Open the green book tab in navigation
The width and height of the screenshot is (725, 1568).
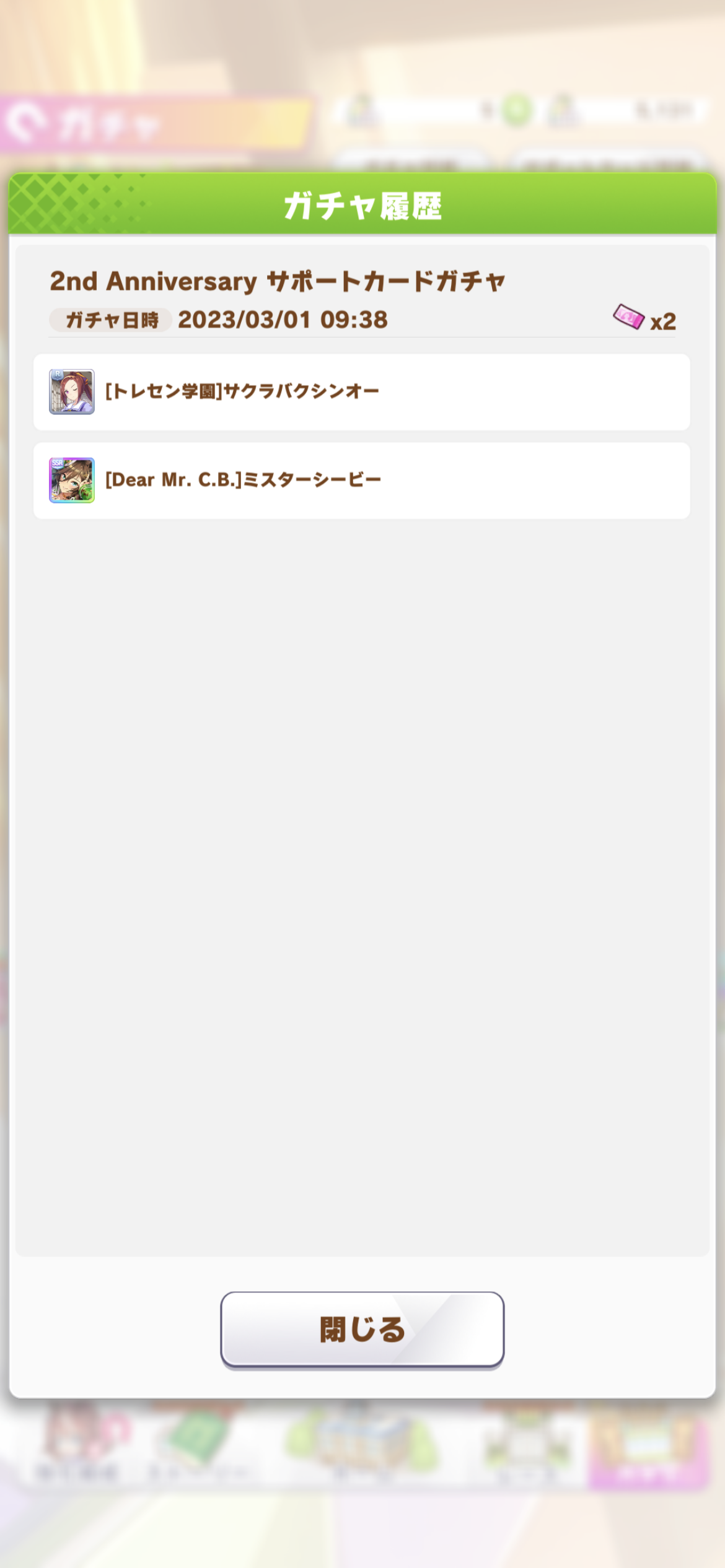click(x=195, y=1443)
